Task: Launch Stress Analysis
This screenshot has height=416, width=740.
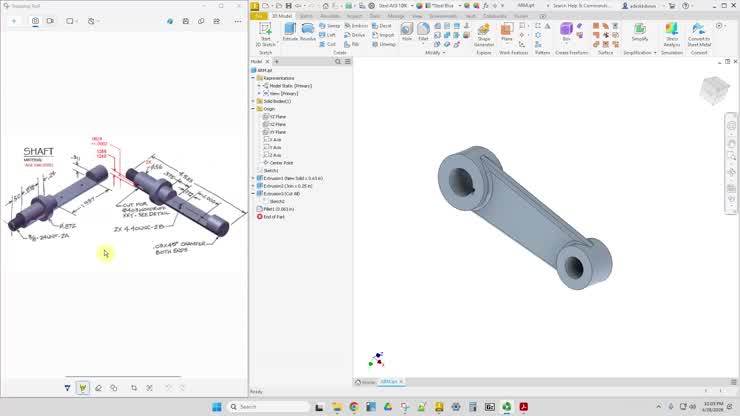Action: (x=672, y=35)
